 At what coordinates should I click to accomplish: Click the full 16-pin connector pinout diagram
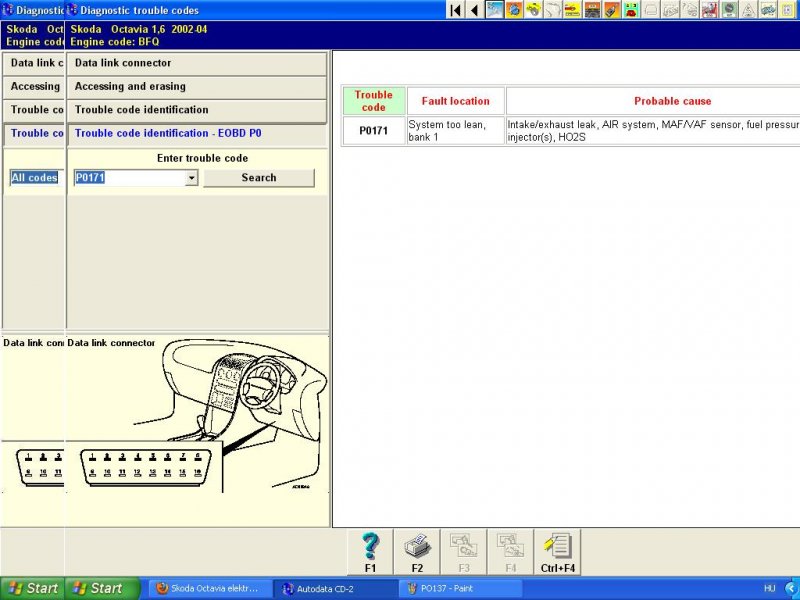pos(146,467)
